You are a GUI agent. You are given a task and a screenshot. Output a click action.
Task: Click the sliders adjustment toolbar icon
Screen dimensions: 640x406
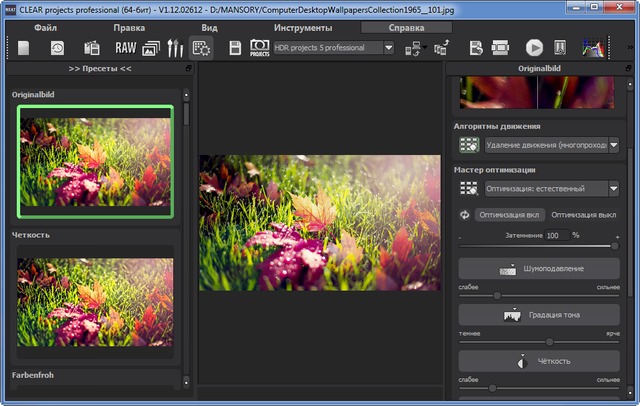[x=175, y=47]
